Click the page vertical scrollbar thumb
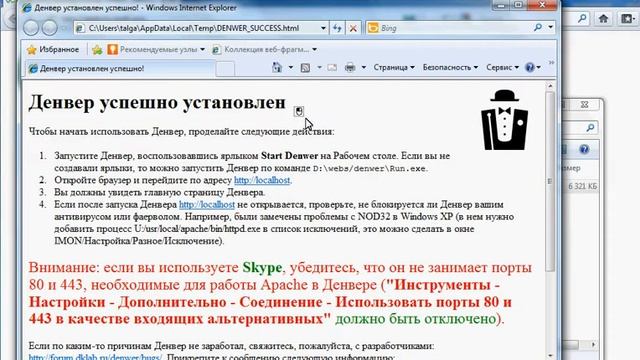The height and width of the screenshot is (360, 640). click(x=550, y=181)
